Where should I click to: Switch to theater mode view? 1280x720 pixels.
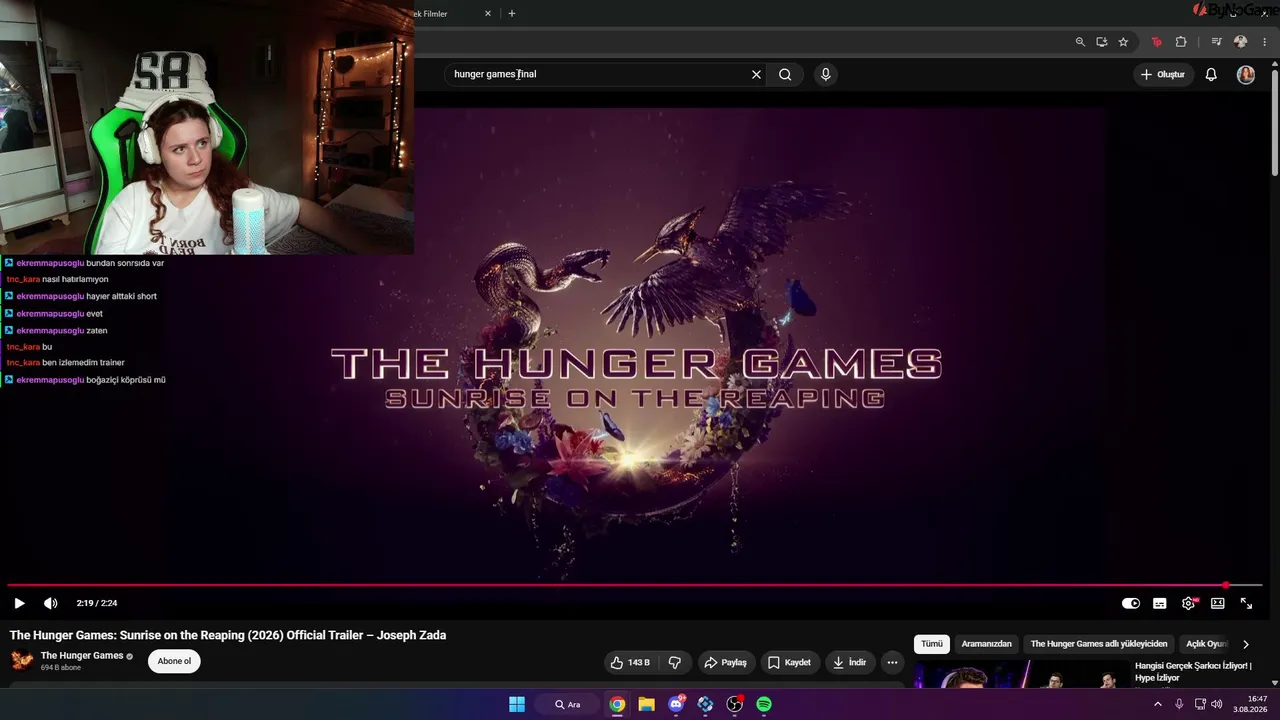(x=1217, y=603)
